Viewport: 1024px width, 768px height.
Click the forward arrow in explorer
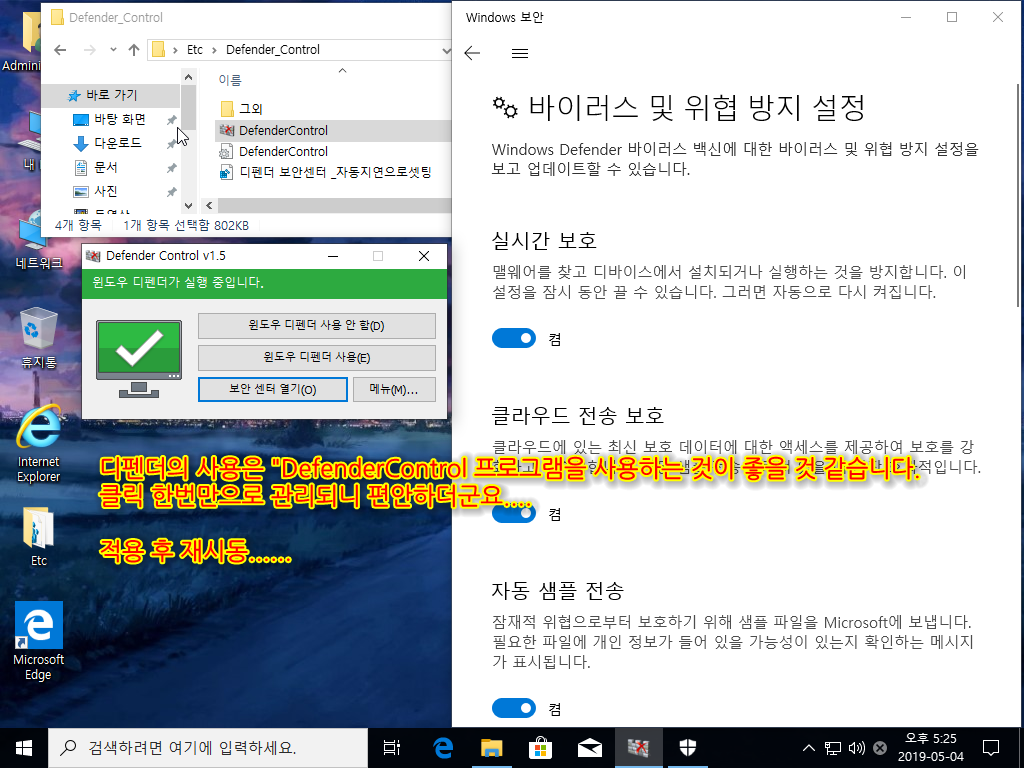[x=89, y=50]
